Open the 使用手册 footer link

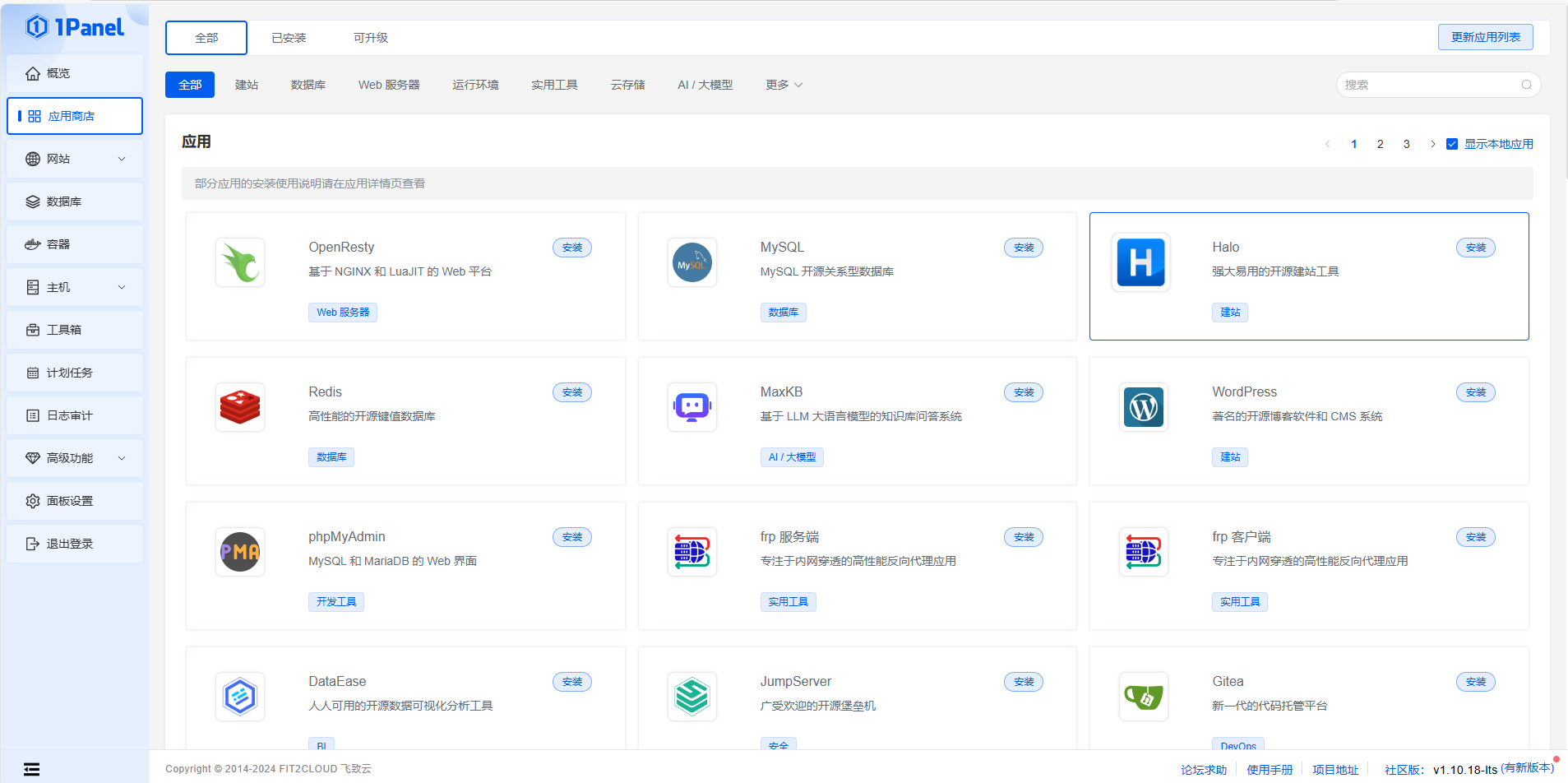pyautogui.click(x=1270, y=770)
